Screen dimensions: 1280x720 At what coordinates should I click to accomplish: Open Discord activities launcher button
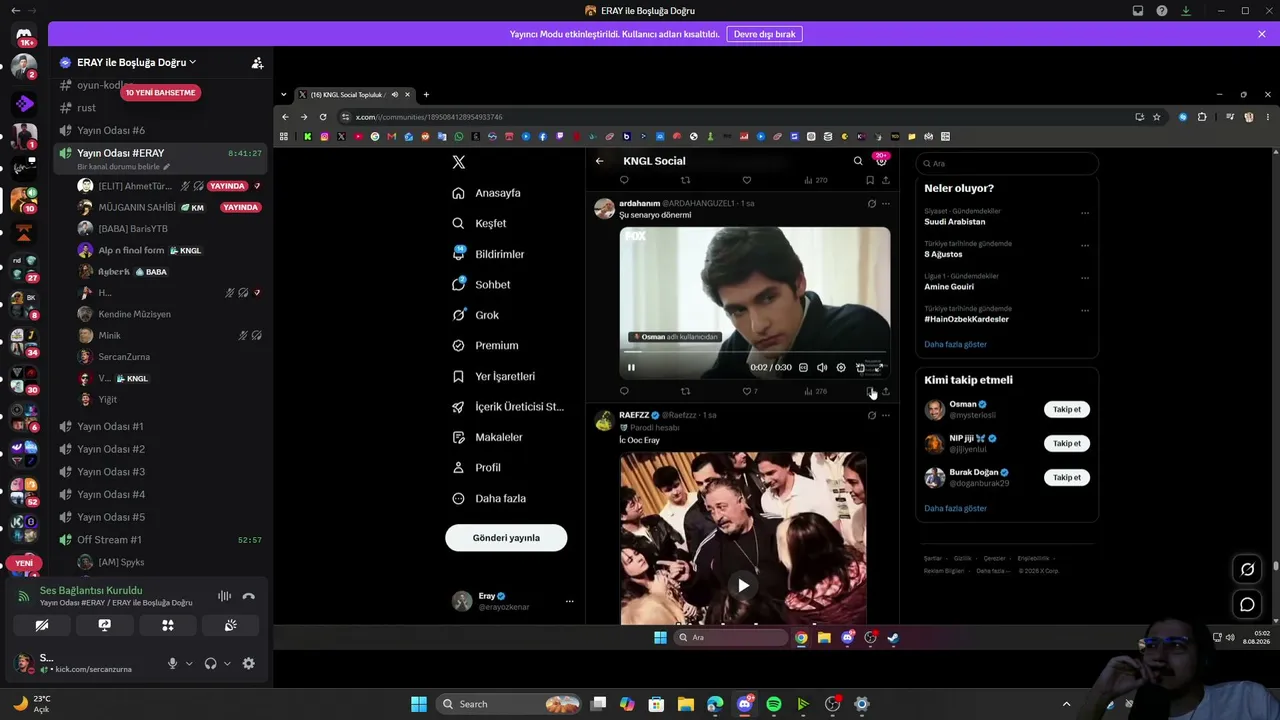tap(168, 625)
